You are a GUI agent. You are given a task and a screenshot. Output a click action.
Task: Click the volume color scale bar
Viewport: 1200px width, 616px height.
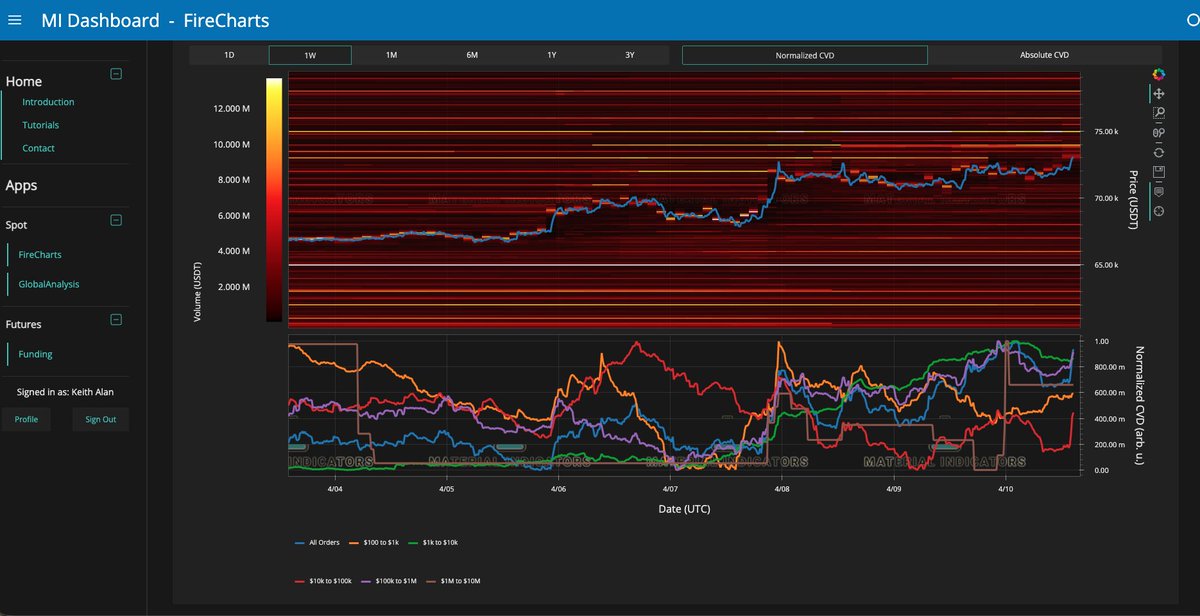pyautogui.click(x=273, y=200)
